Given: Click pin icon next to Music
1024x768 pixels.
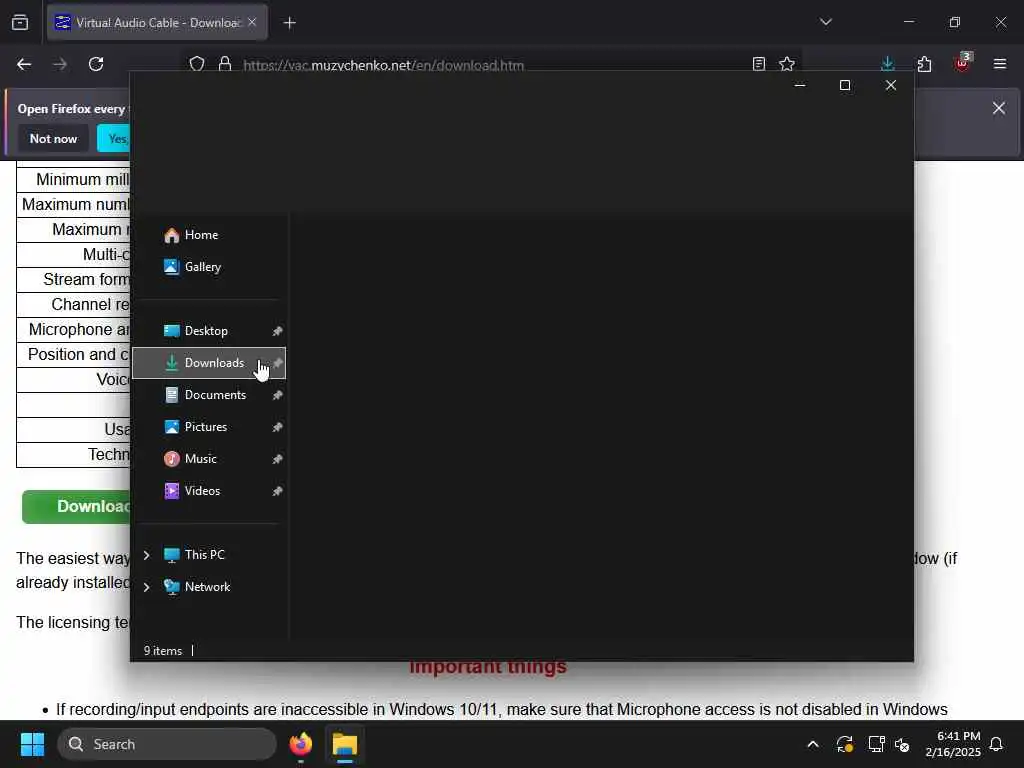Looking at the screenshot, I should point(277,459).
